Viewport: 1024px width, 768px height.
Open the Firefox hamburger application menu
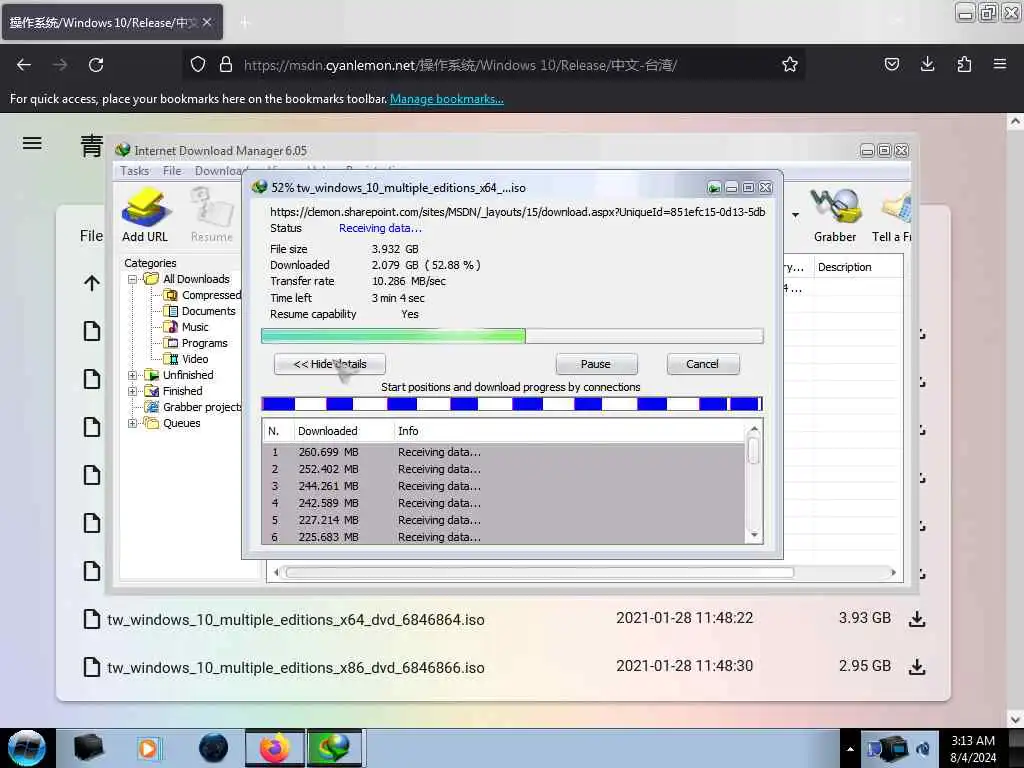pos(1000,64)
